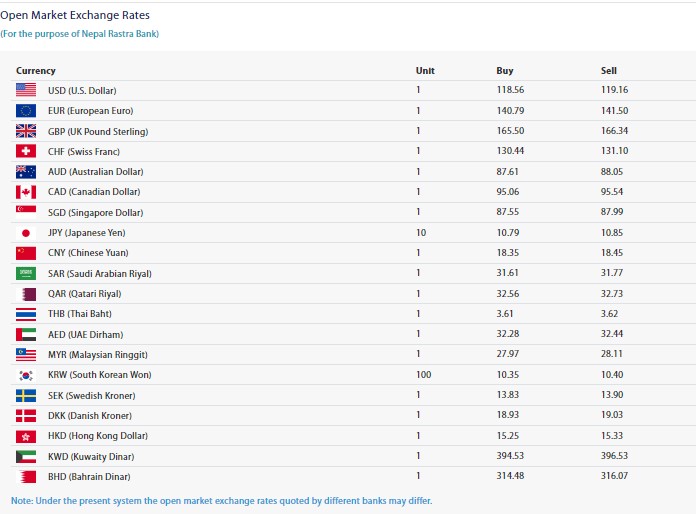Click the Canadian flag icon
696x514 pixels.
tap(26, 192)
